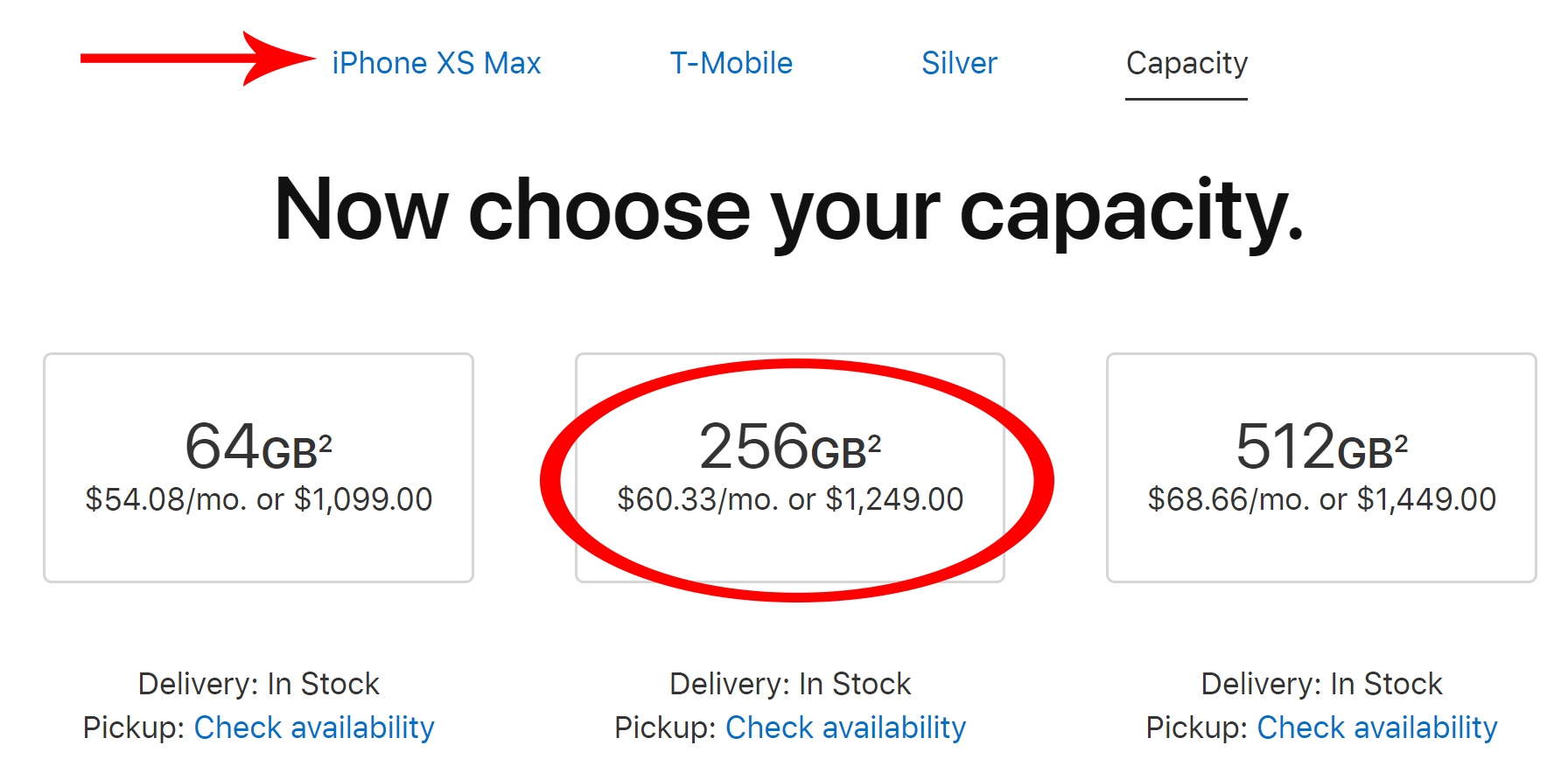The width and height of the screenshot is (1568, 780).
Task: Check pickup availability for the 512GB model
Action: [x=1377, y=728]
